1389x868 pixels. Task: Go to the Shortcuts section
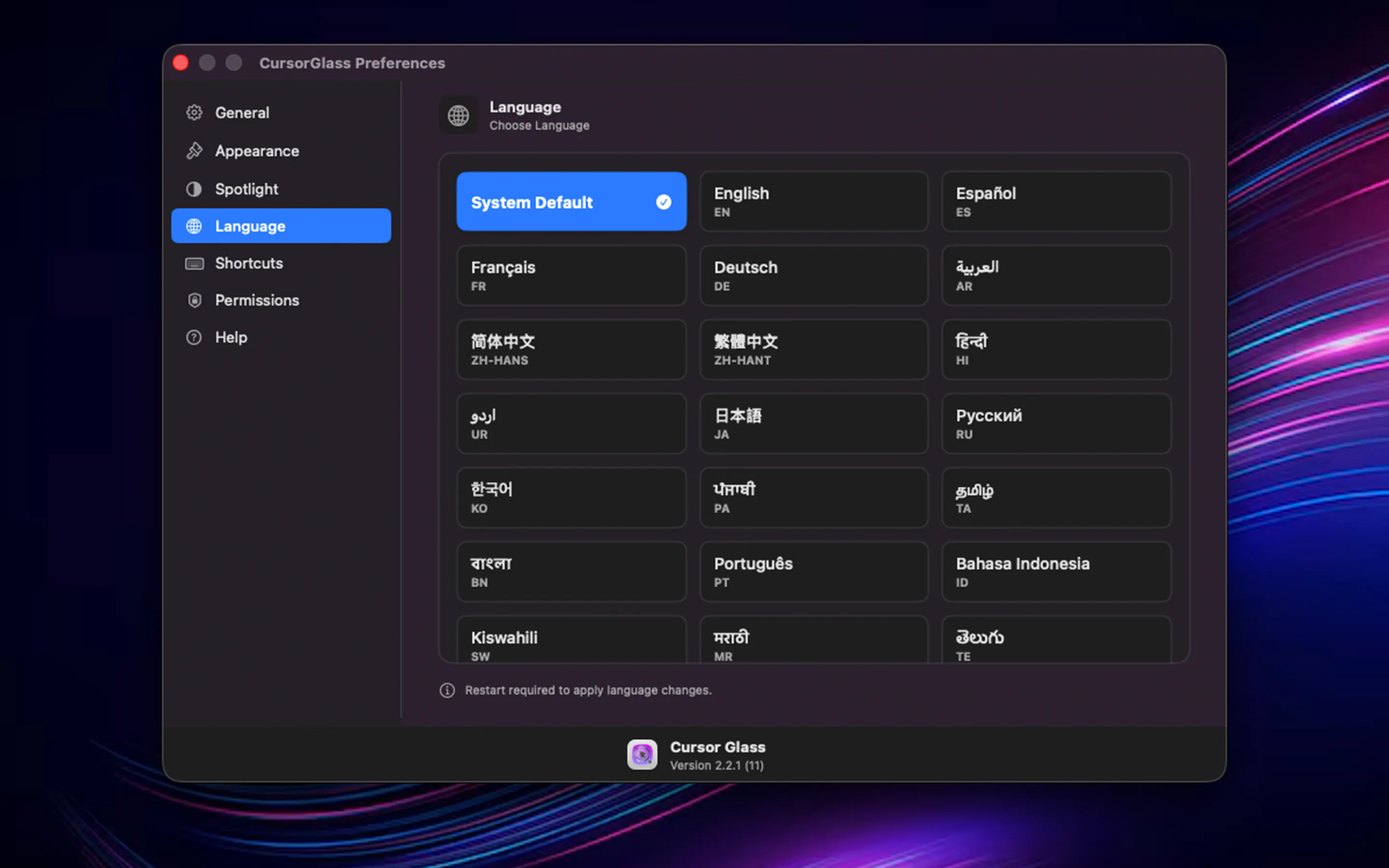[281, 263]
